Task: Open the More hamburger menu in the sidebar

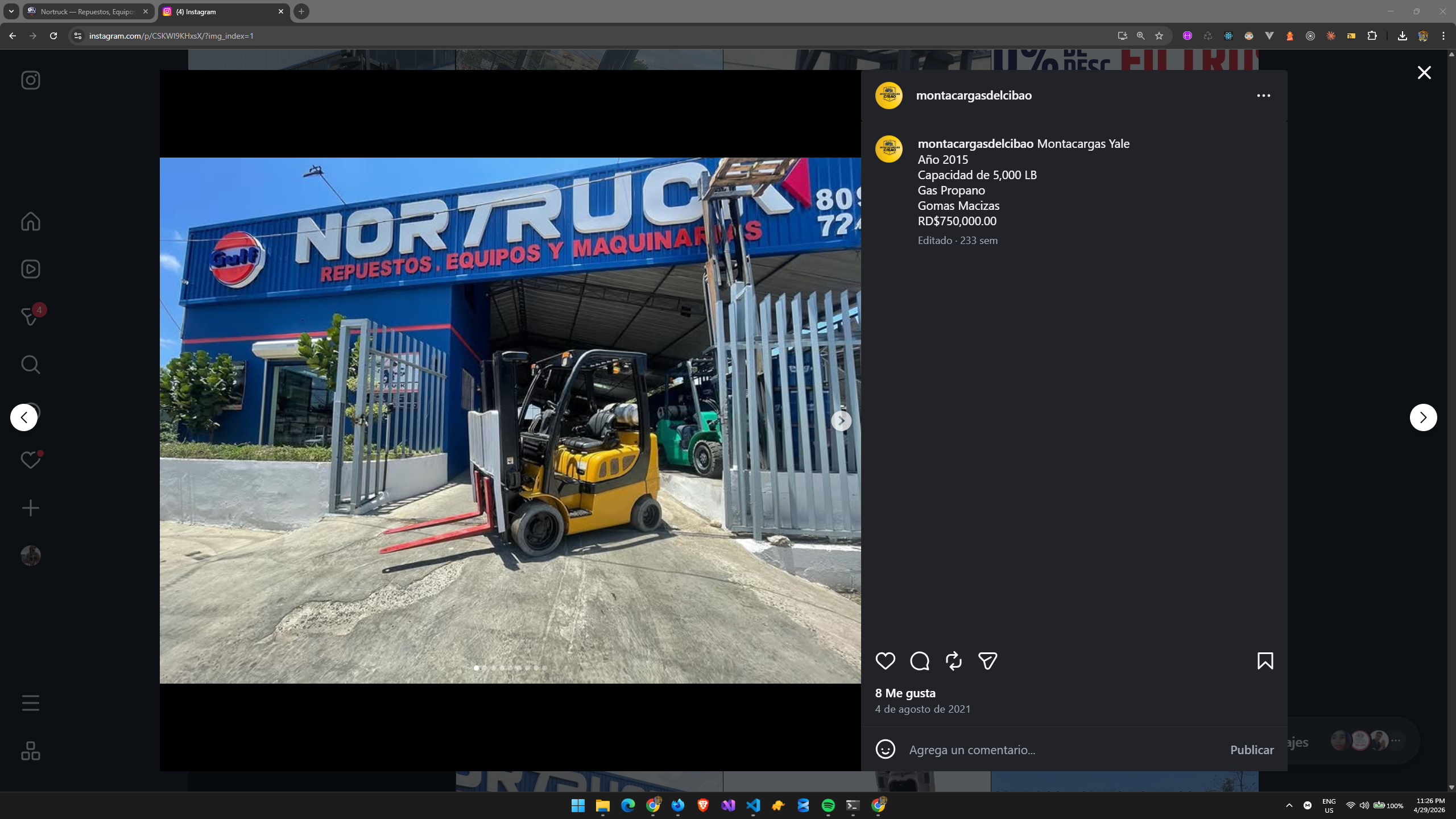Action: coord(31,703)
